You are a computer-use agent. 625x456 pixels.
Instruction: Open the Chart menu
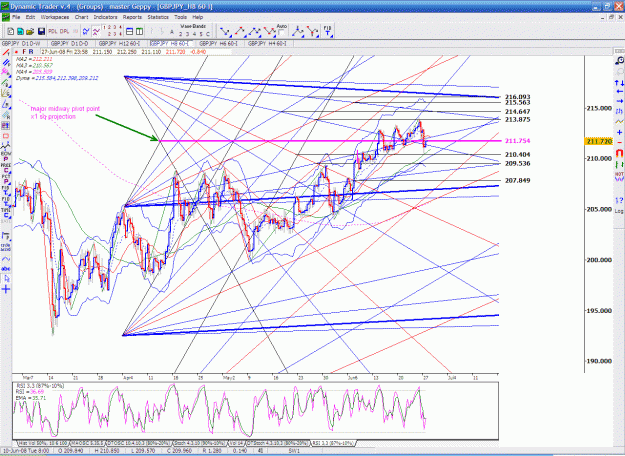point(81,17)
